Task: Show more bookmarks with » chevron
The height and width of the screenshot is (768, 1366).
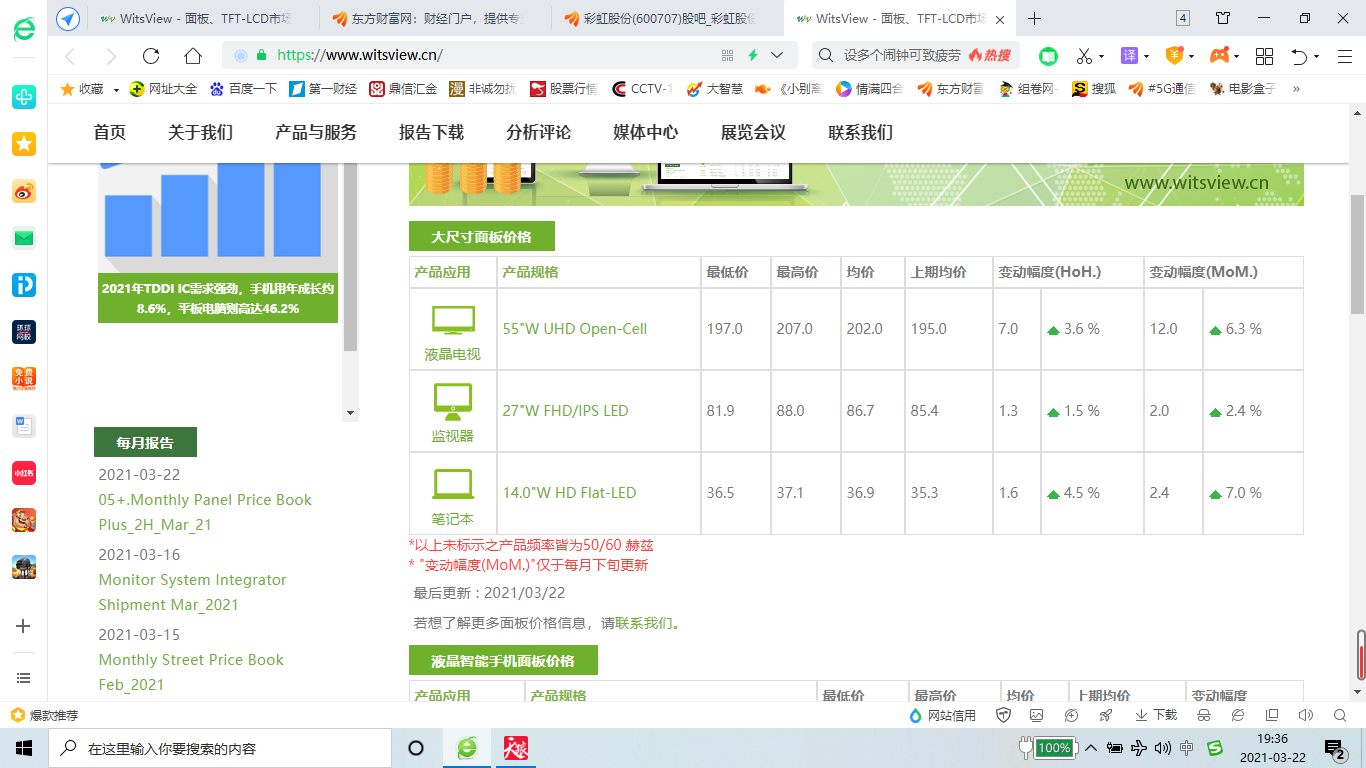Action: point(1296,89)
